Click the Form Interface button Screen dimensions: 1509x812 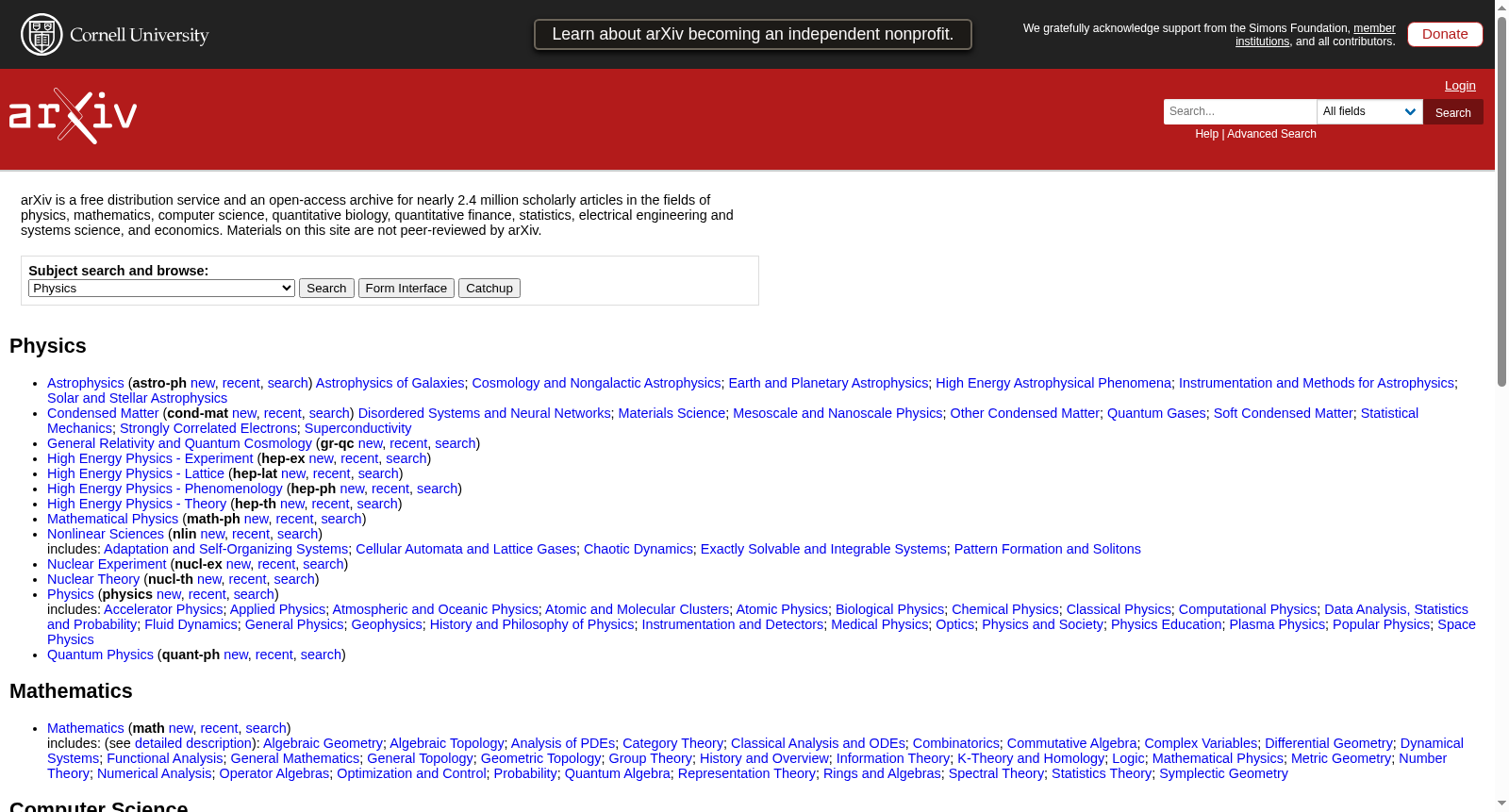(x=406, y=289)
